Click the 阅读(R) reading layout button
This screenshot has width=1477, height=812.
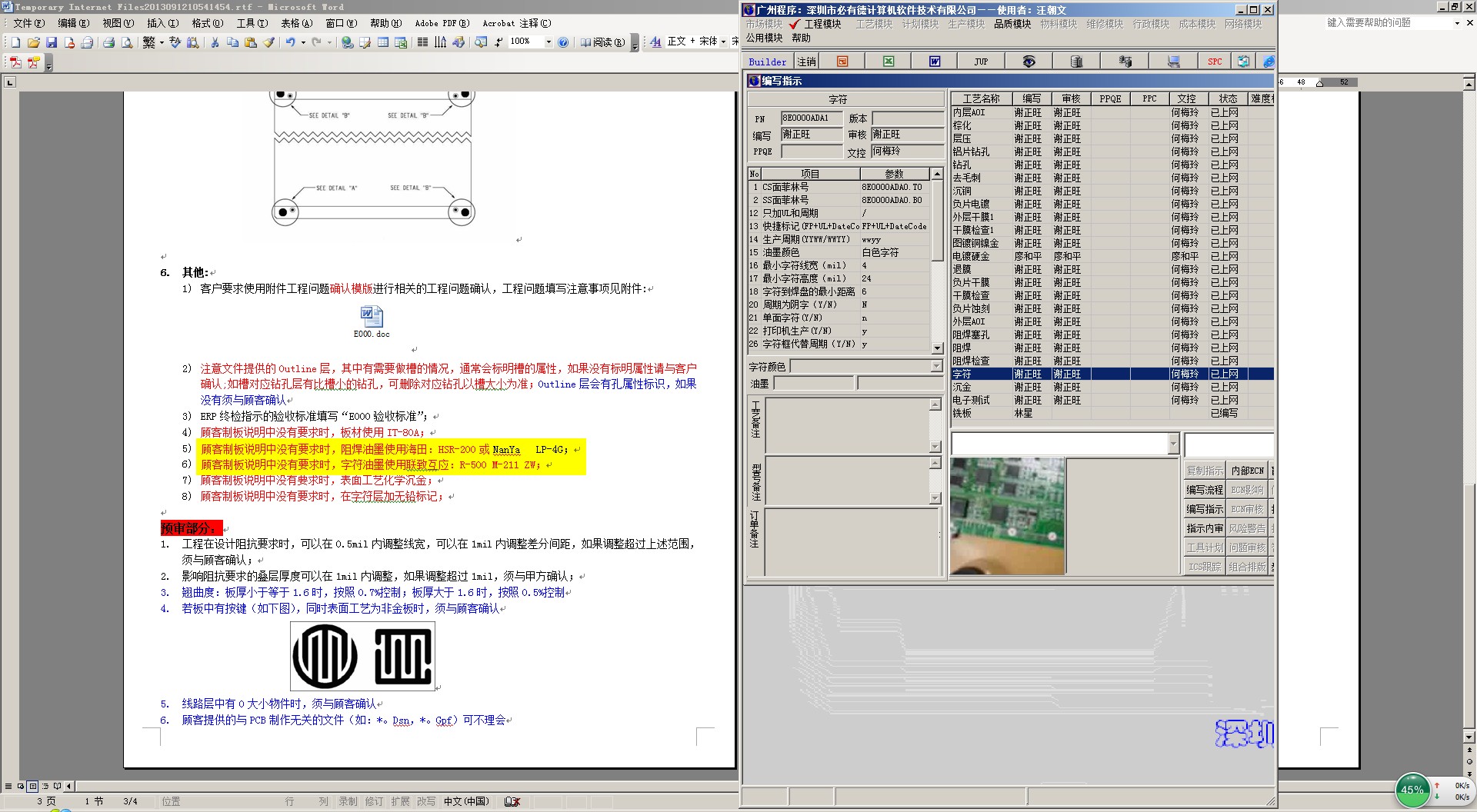point(602,42)
